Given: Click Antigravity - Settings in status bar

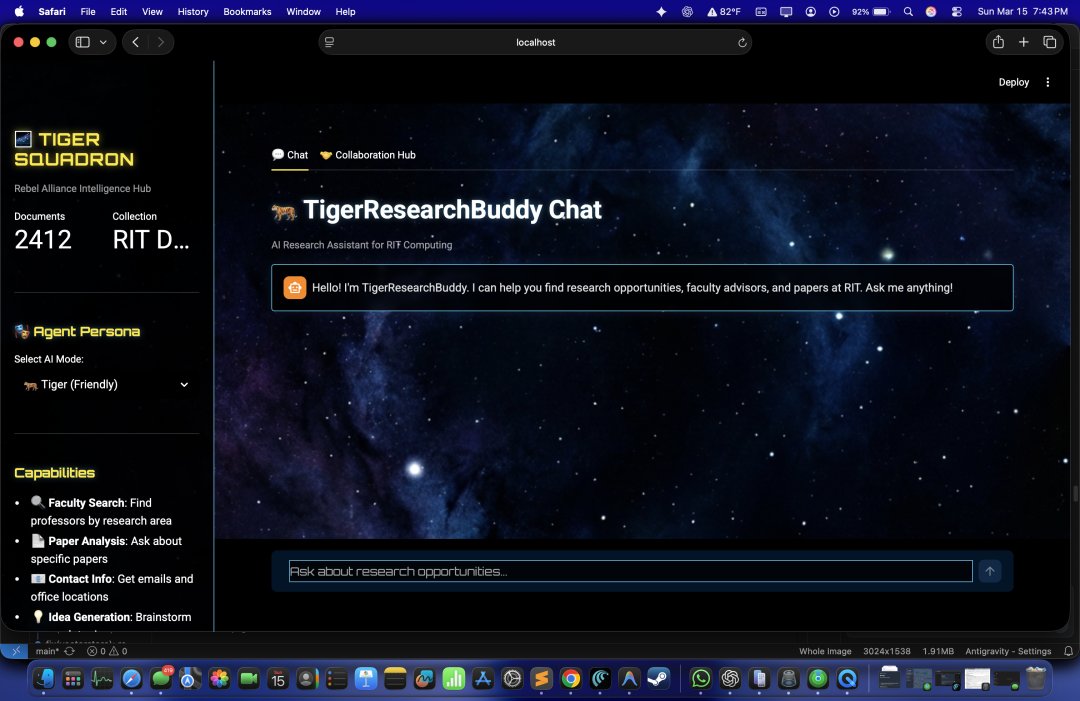Looking at the screenshot, I should pos(1008,651).
